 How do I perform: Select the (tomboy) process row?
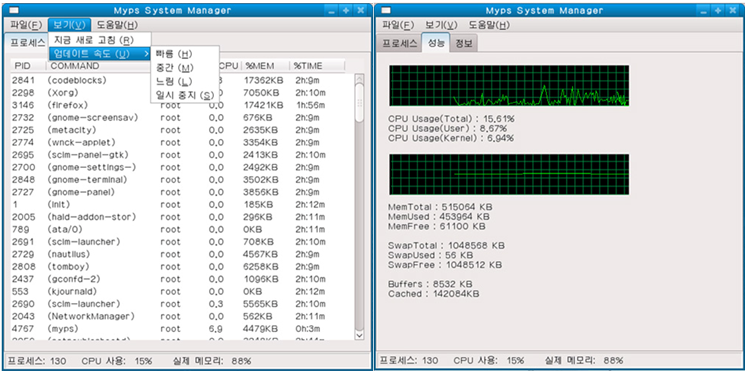coord(182,266)
